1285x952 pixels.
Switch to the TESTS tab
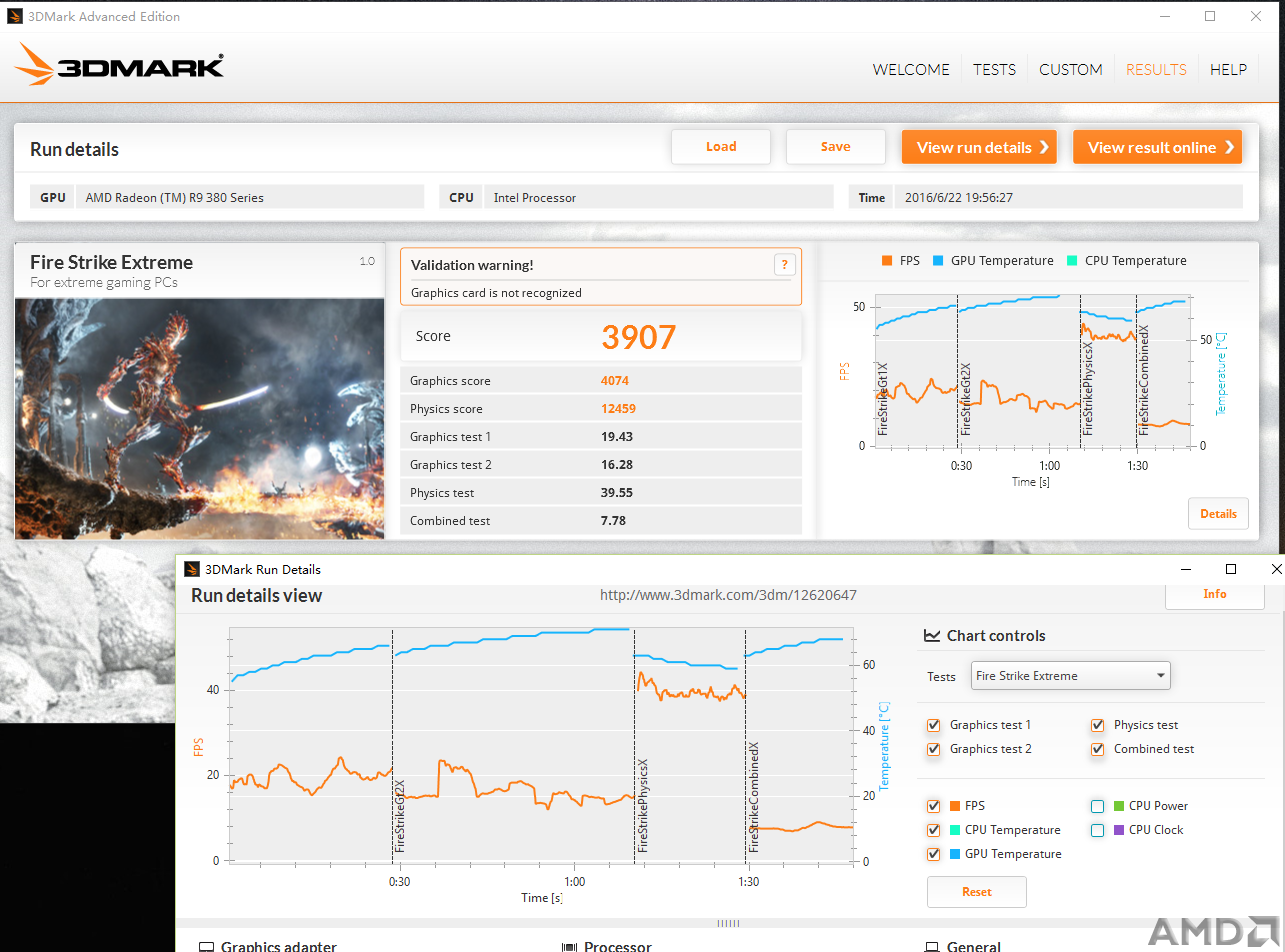(994, 70)
